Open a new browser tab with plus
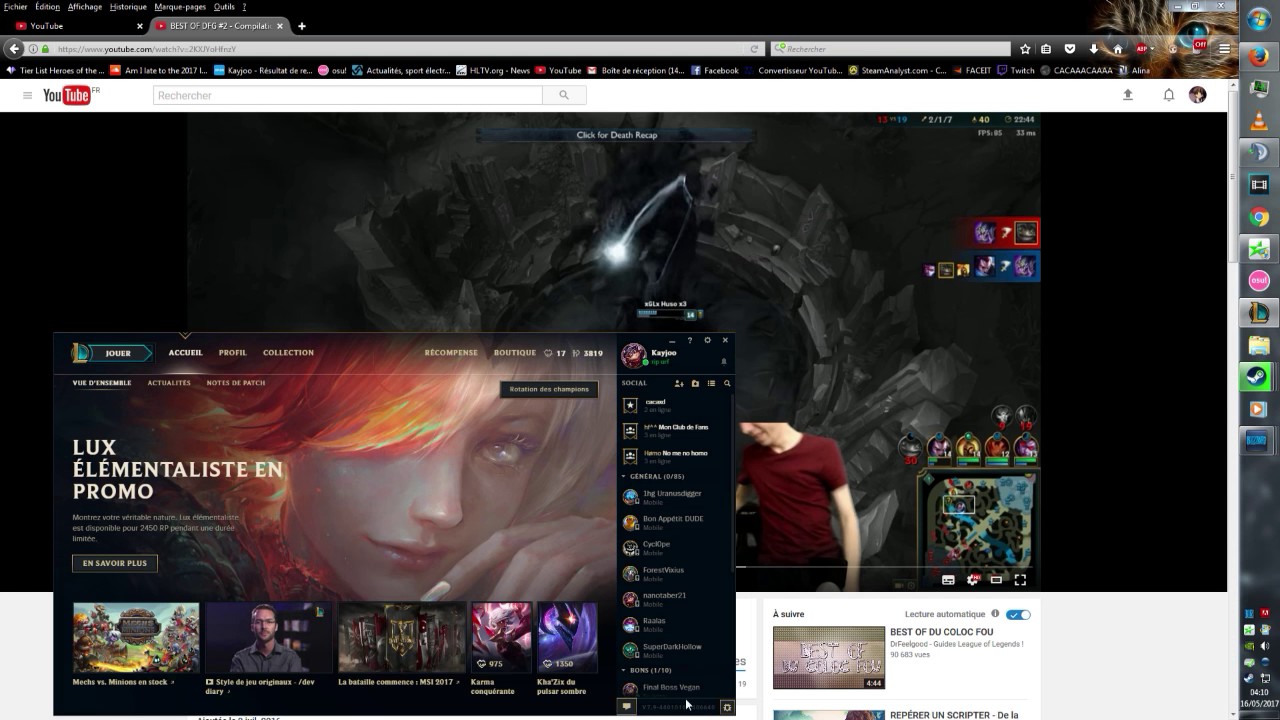Image resolution: width=1280 pixels, height=720 pixels. (x=301, y=26)
